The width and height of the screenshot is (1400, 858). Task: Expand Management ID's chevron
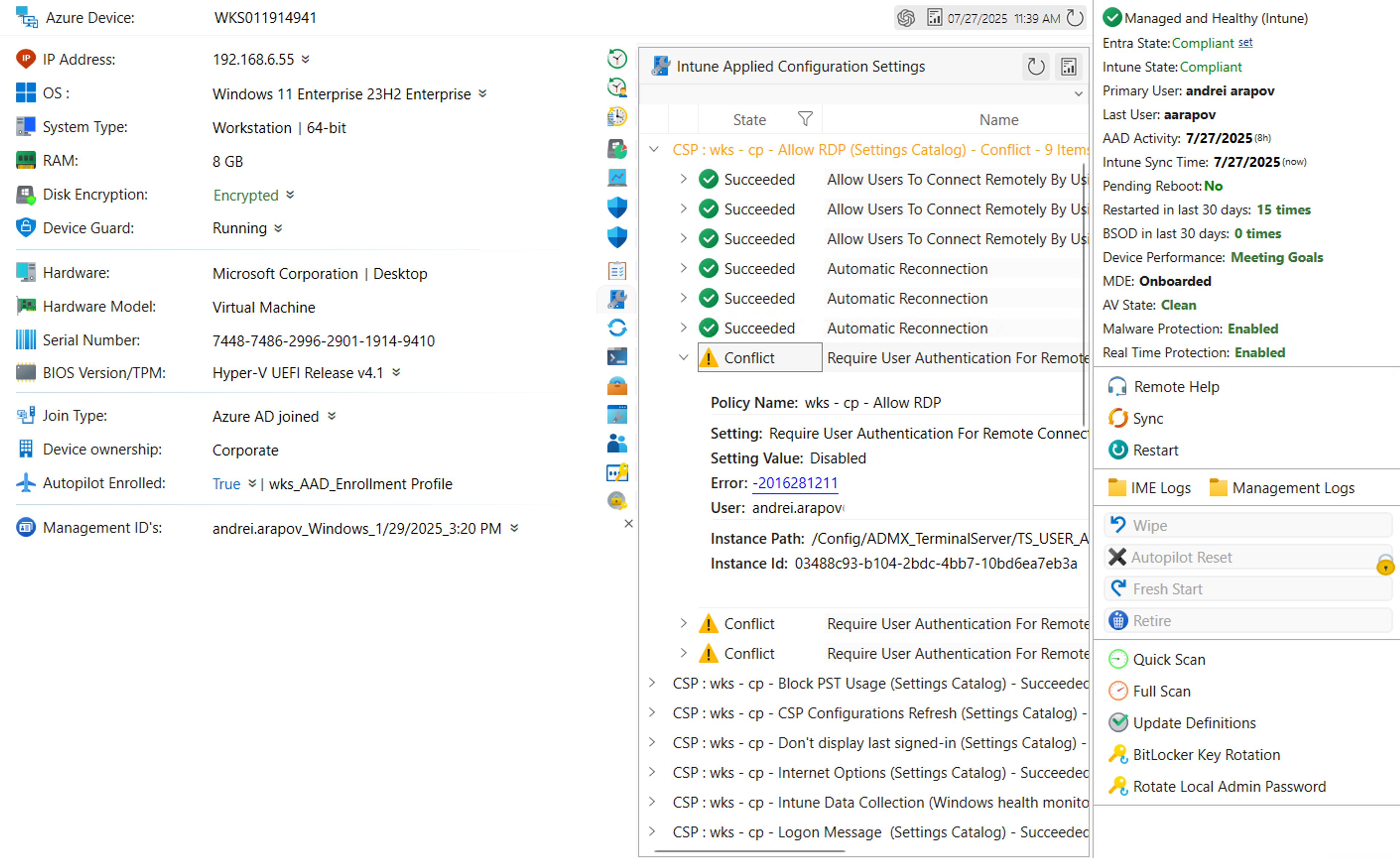coord(514,529)
